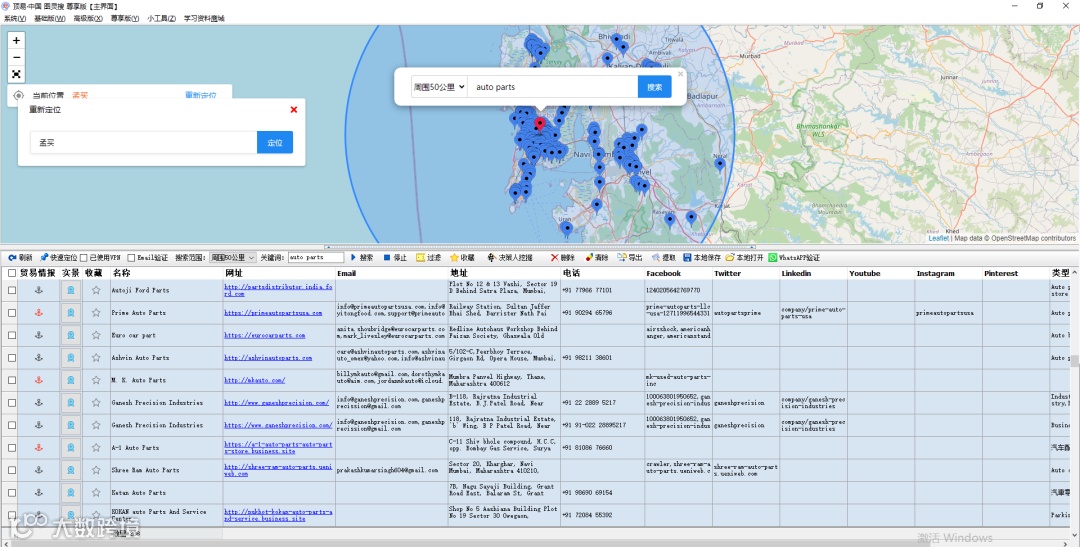Image resolution: width=1080 pixels, height=547 pixels.
Task: Open the 周围50公里 dropdown on the map
Action: point(440,87)
